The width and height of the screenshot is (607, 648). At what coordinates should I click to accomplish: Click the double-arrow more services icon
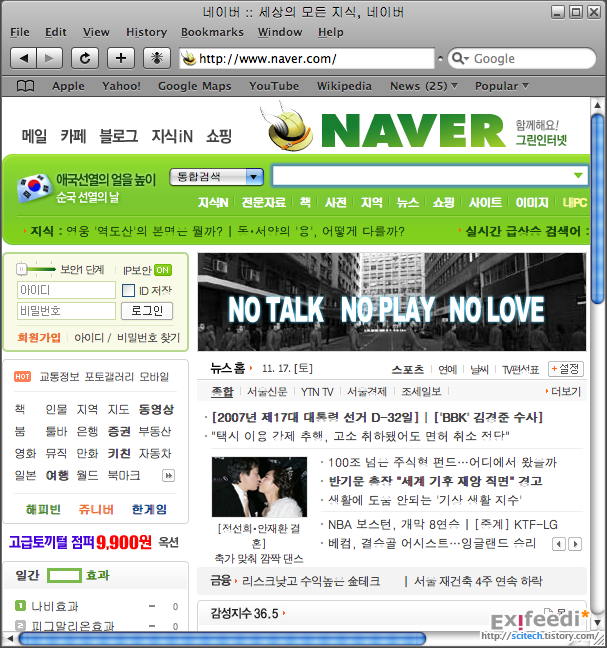tap(168, 476)
